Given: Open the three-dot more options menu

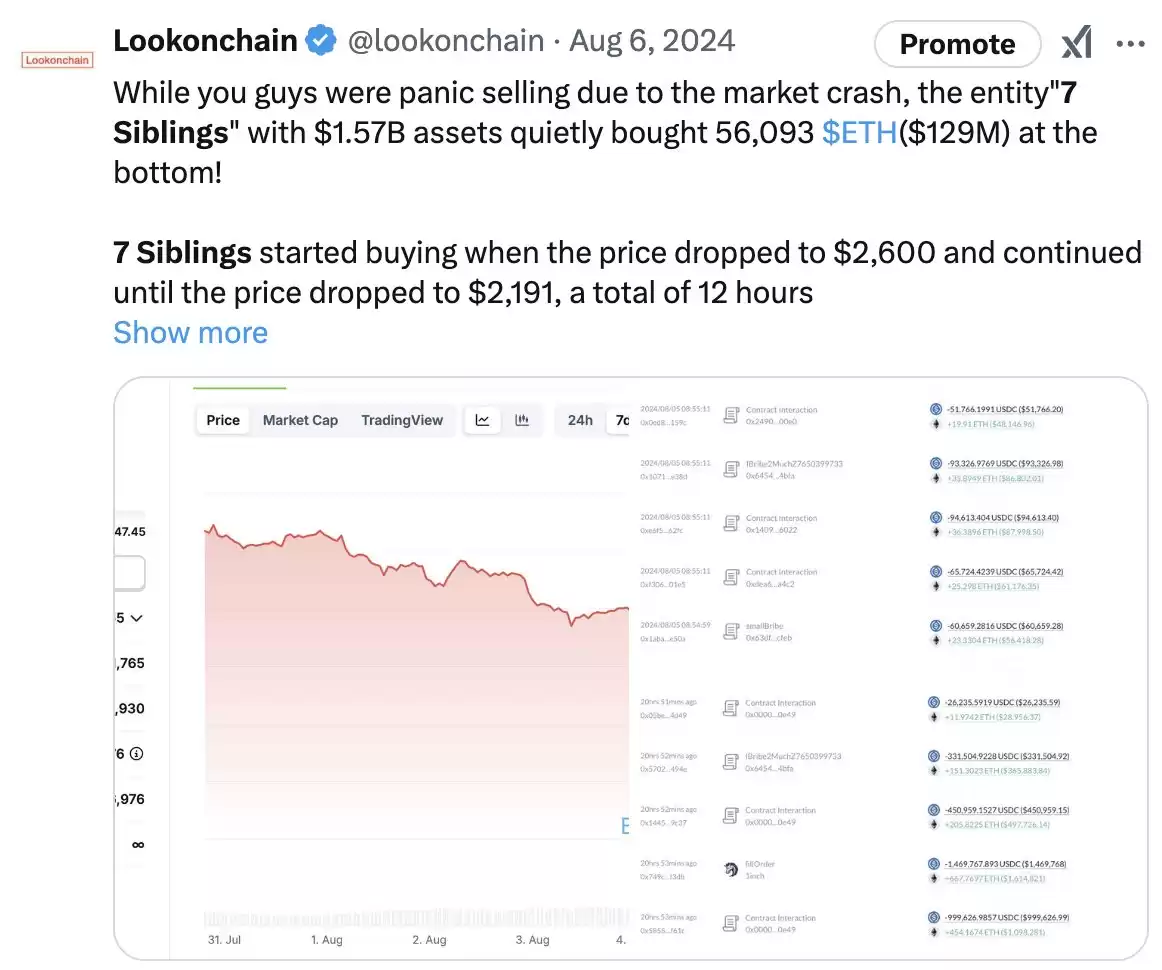Looking at the screenshot, I should (1130, 44).
